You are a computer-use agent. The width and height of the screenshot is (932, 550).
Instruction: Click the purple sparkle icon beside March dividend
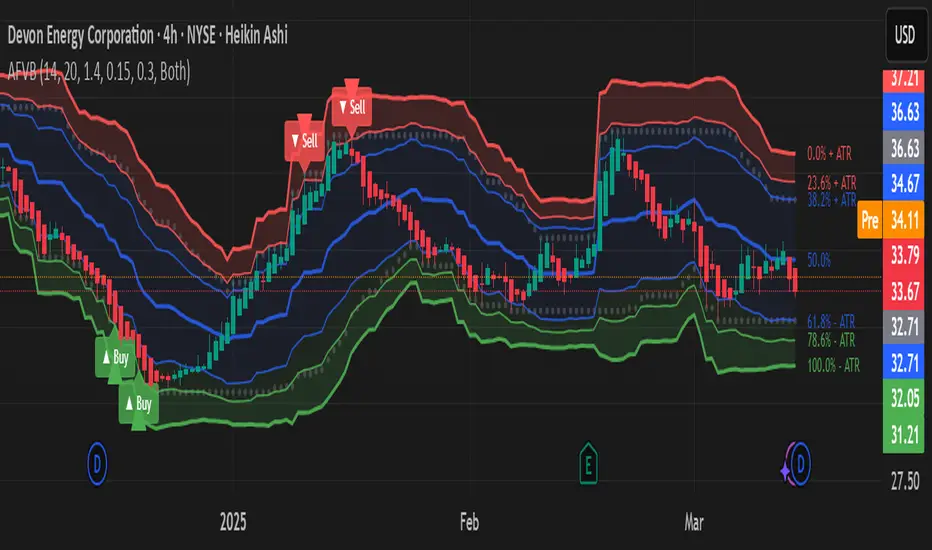(785, 470)
